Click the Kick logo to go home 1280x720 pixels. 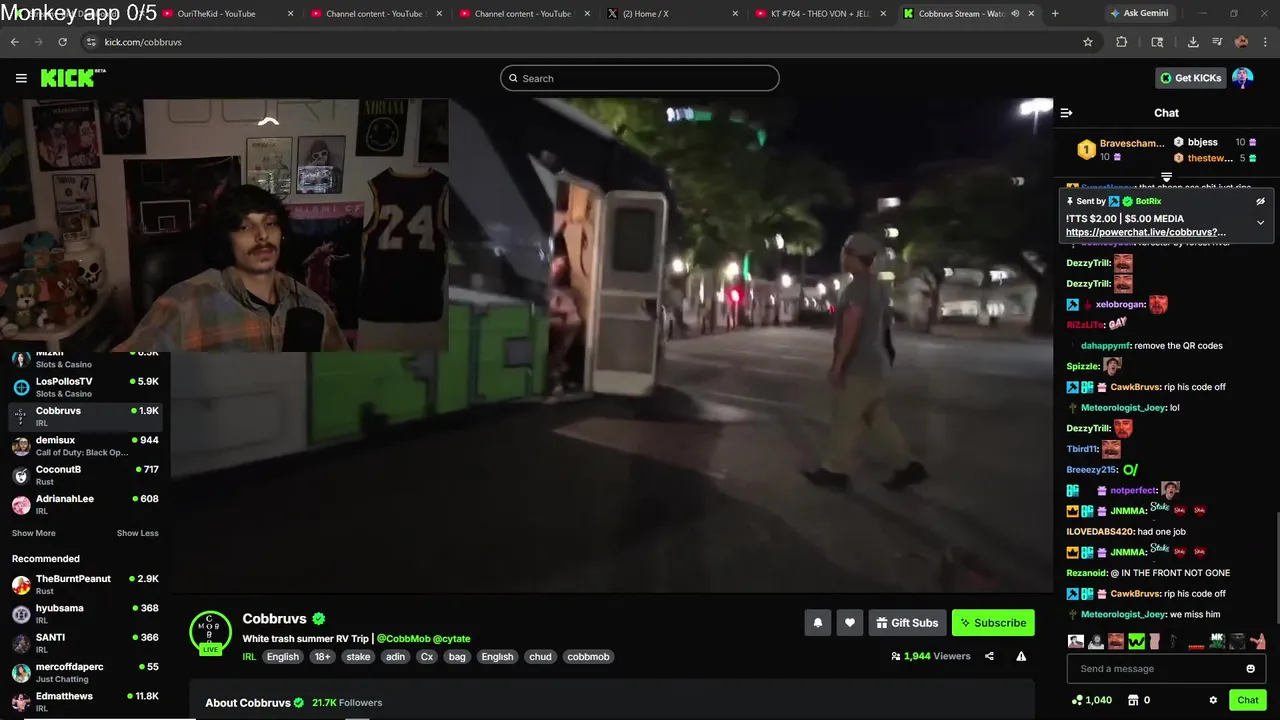(x=72, y=78)
